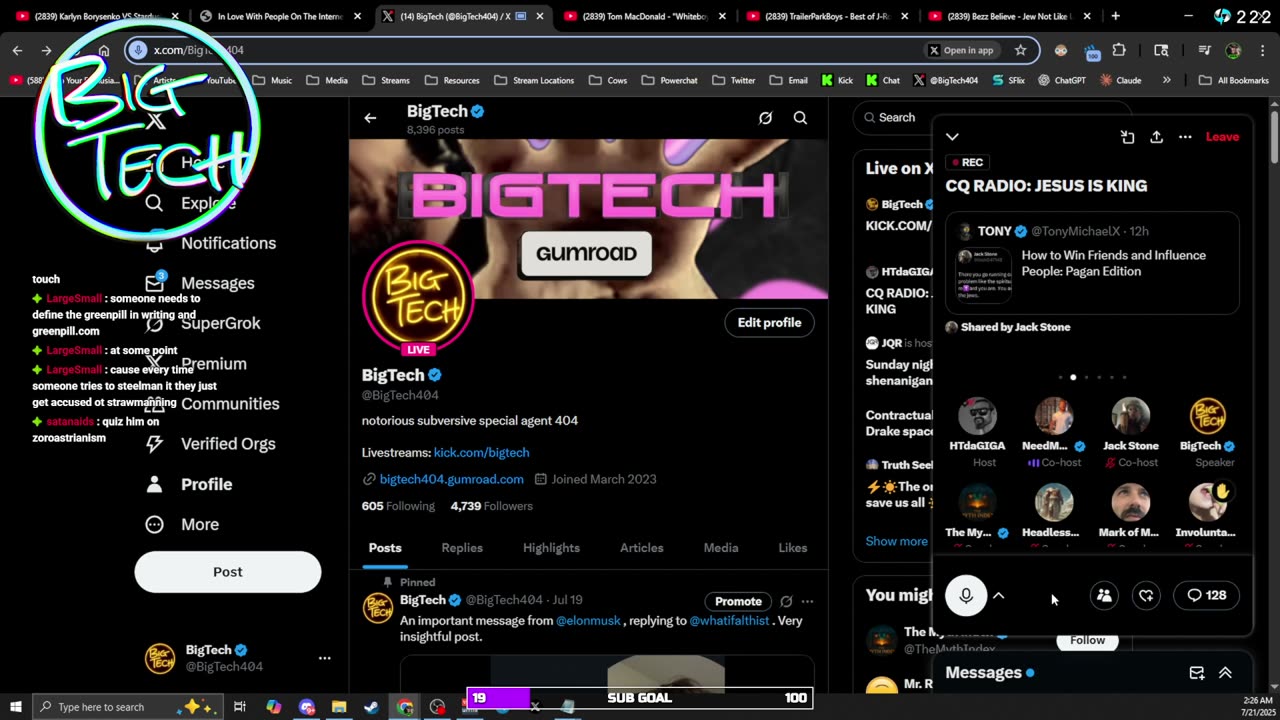Open the Stream Locations bookmarks folder
Screen dimensions: 1280x720
[534, 80]
